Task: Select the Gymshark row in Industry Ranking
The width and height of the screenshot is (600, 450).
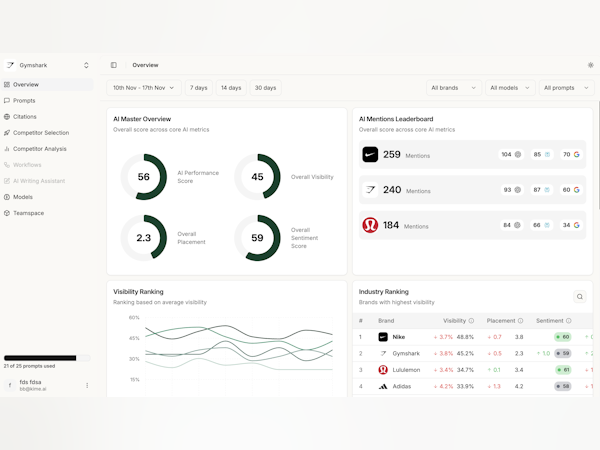Action: [x=473, y=354]
